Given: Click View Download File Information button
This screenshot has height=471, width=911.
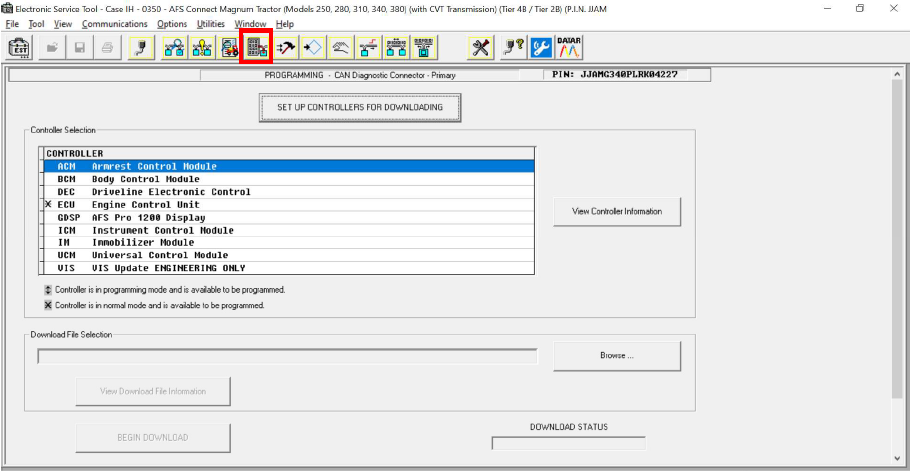Looking at the screenshot, I should tap(153, 391).
